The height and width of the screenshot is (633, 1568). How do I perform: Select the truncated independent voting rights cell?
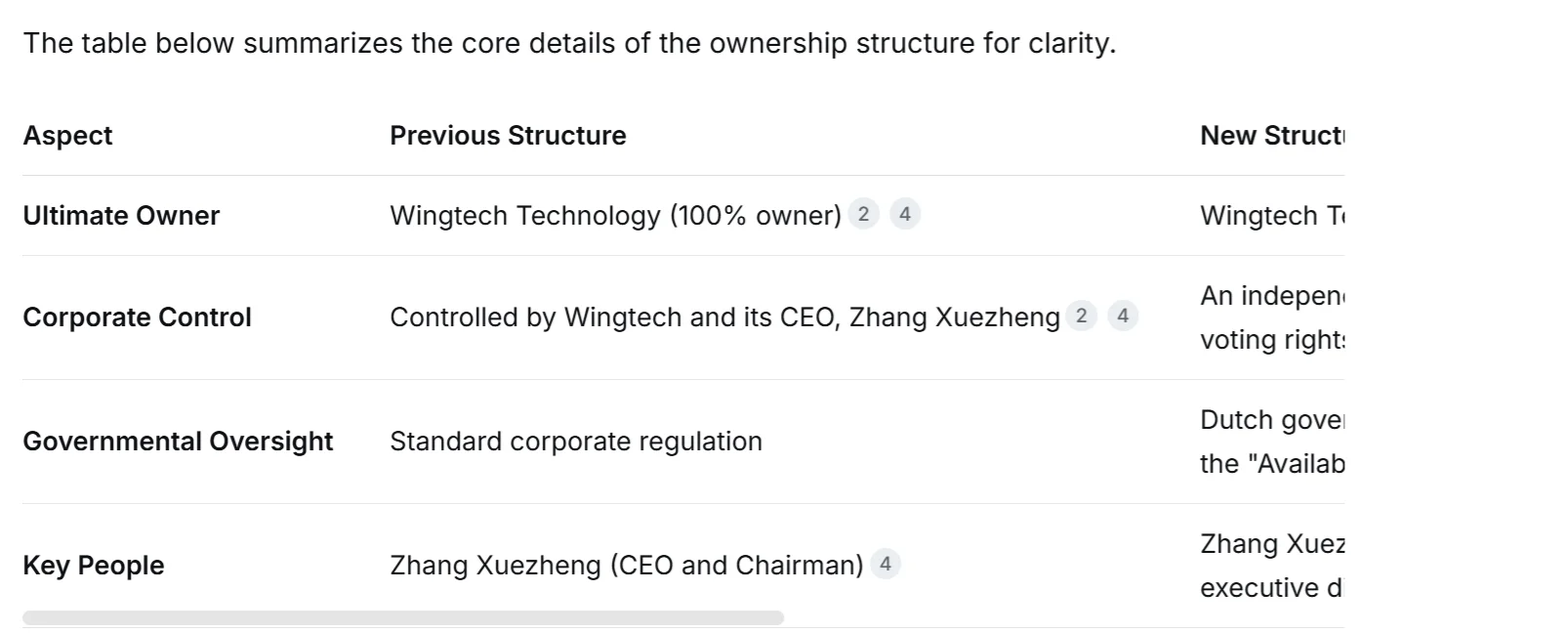1271,317
